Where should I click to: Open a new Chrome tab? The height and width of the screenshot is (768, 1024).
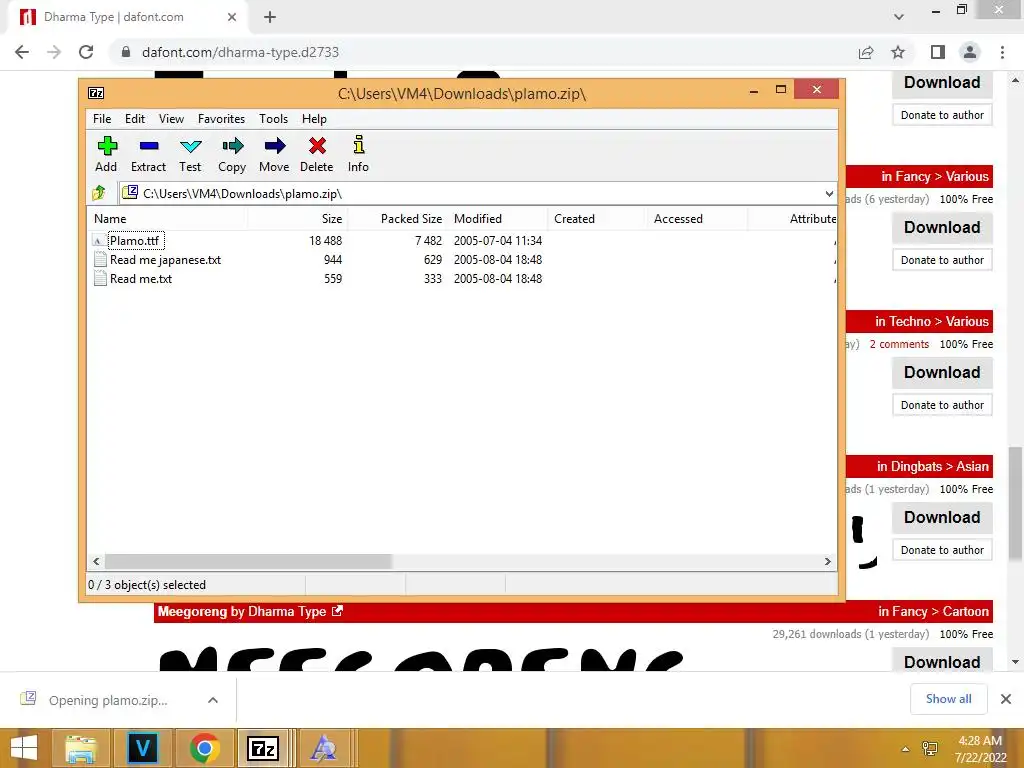click(x=270, y=17)
